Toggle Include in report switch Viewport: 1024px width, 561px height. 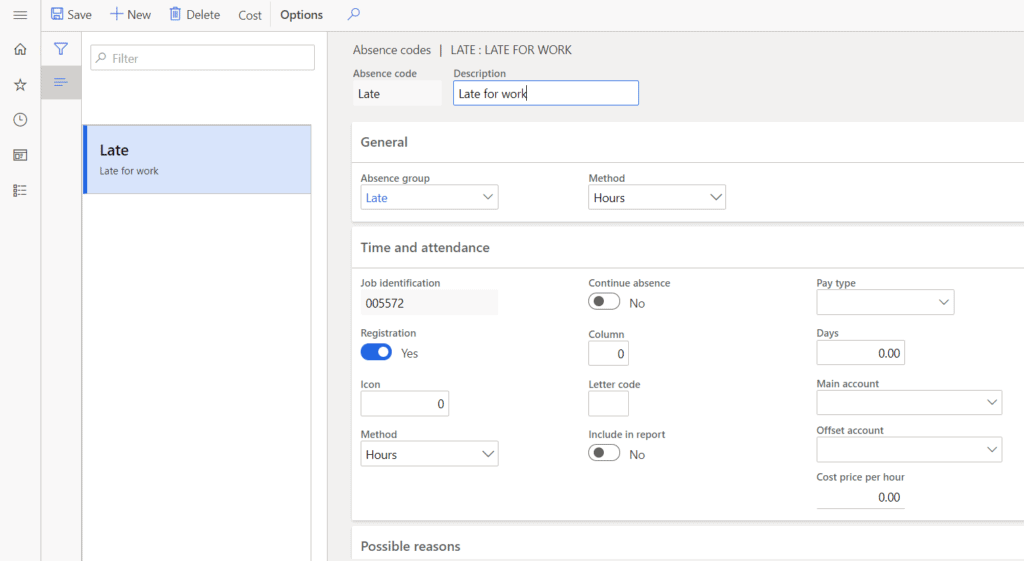tap(604, 454)
